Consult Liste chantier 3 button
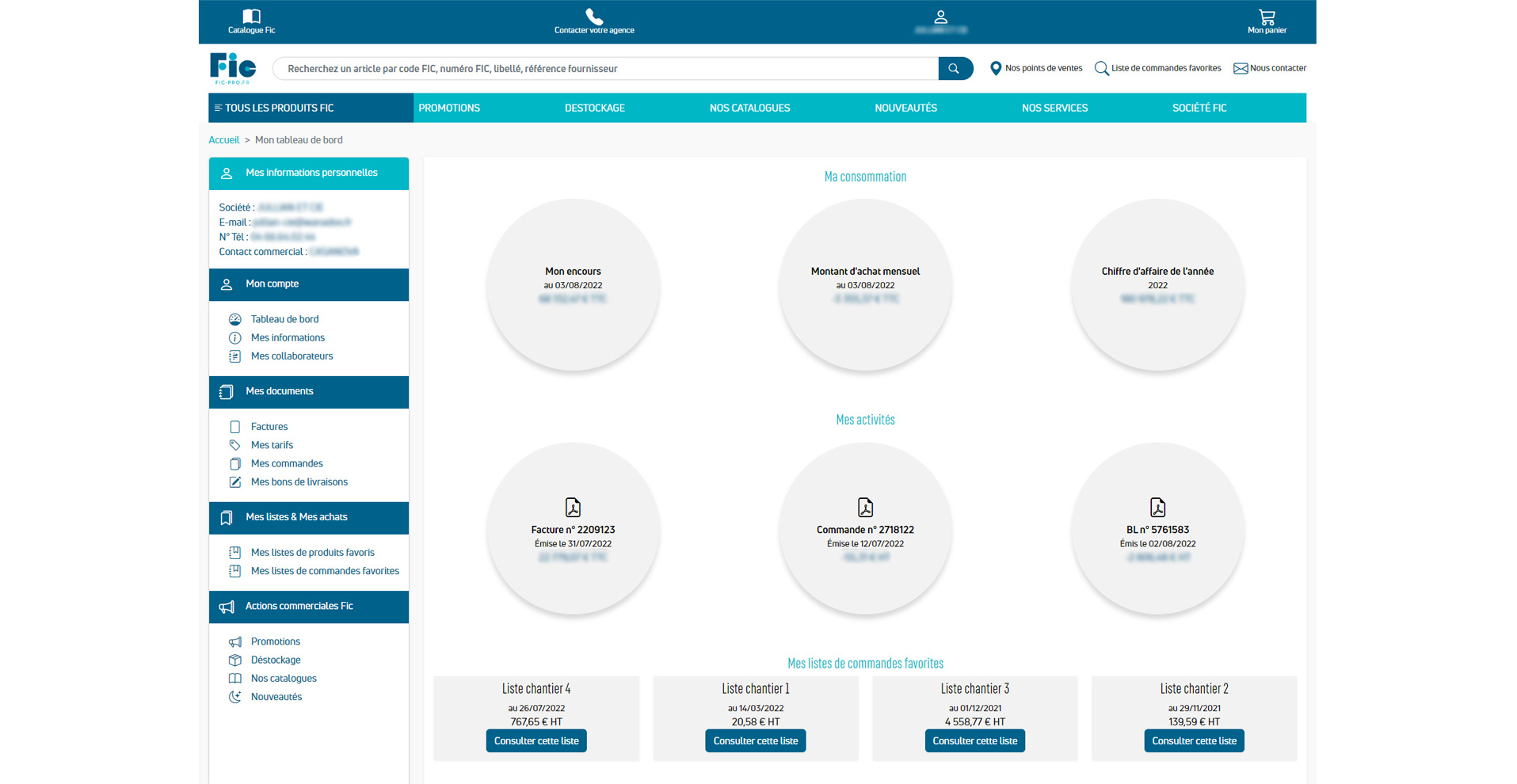This screenshot has height=784, width=1517. coord(975,741)
